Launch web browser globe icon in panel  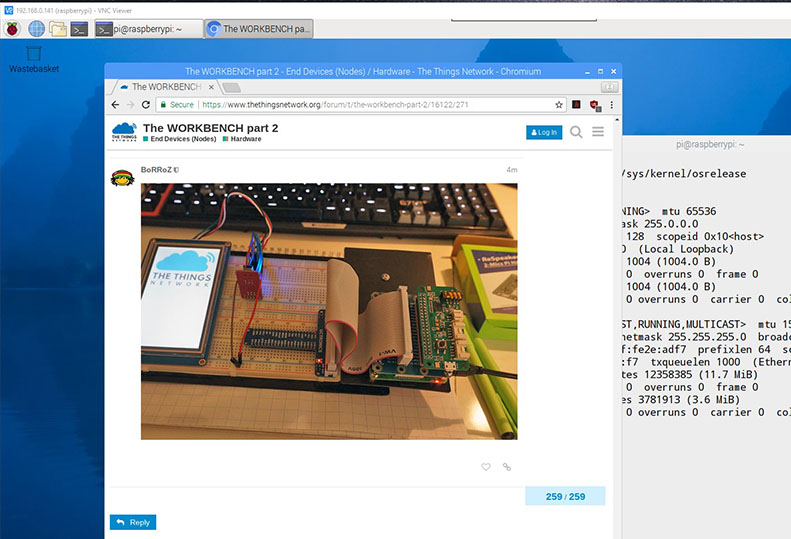36,29
